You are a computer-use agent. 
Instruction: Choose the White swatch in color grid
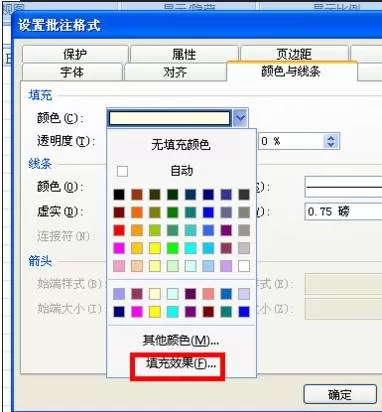pos(244,266)
